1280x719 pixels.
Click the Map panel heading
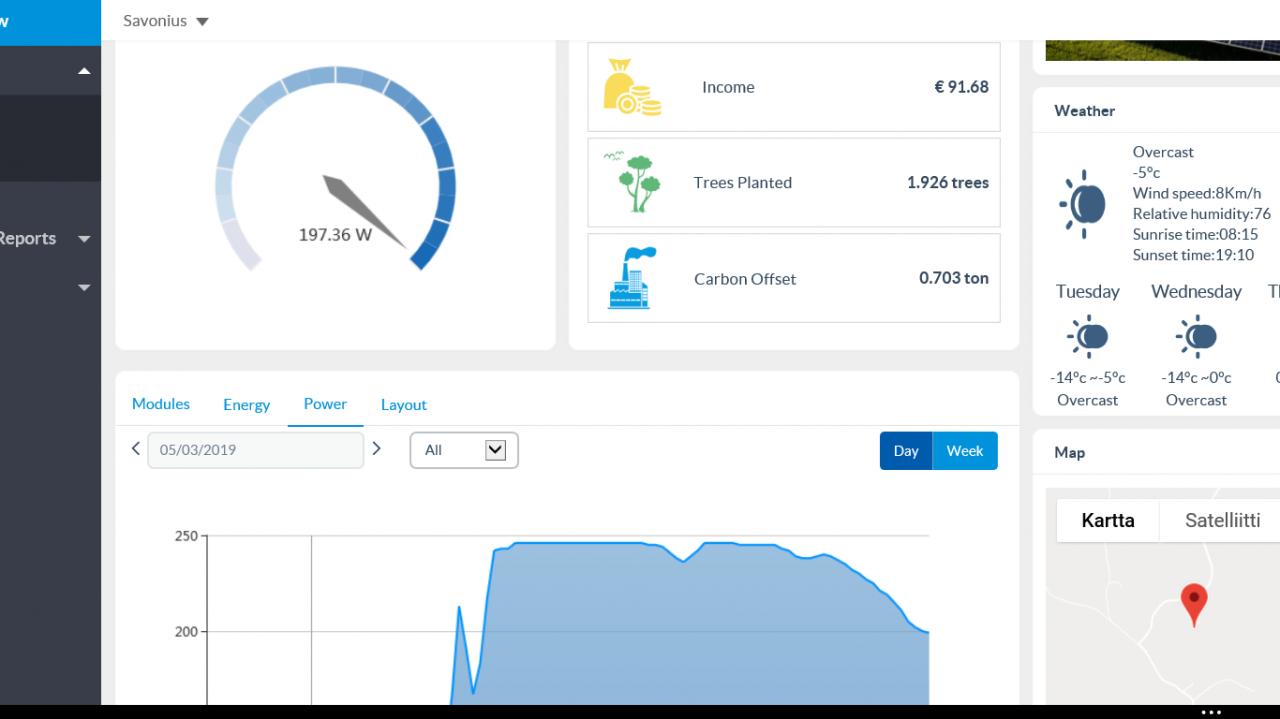pos(1069,452)
